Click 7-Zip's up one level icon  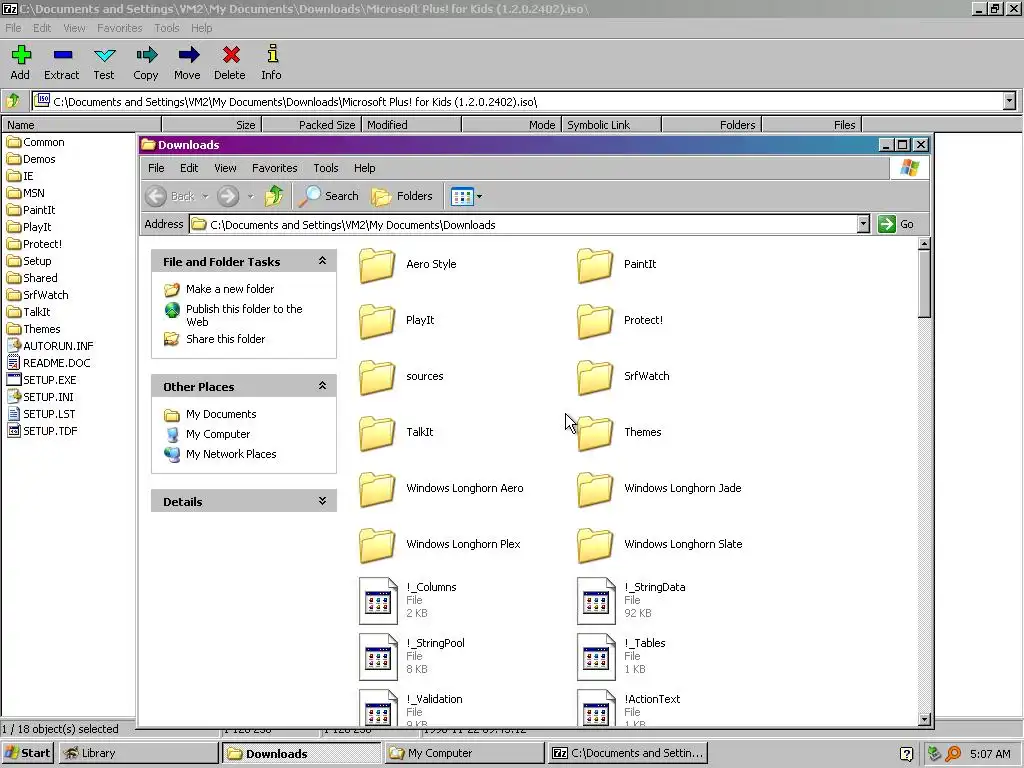click(x=13, y=101)
